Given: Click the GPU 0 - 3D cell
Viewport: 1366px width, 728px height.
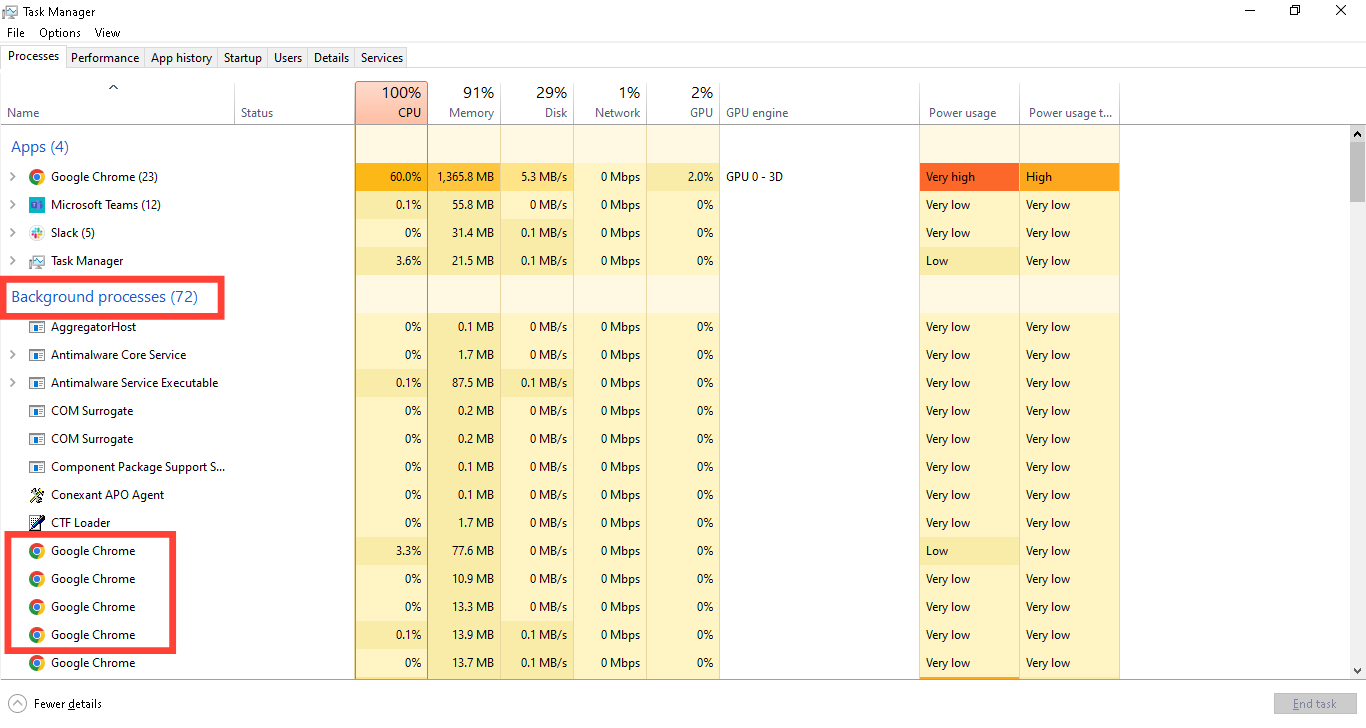Looking at the screenshot, I should [819, 177].
